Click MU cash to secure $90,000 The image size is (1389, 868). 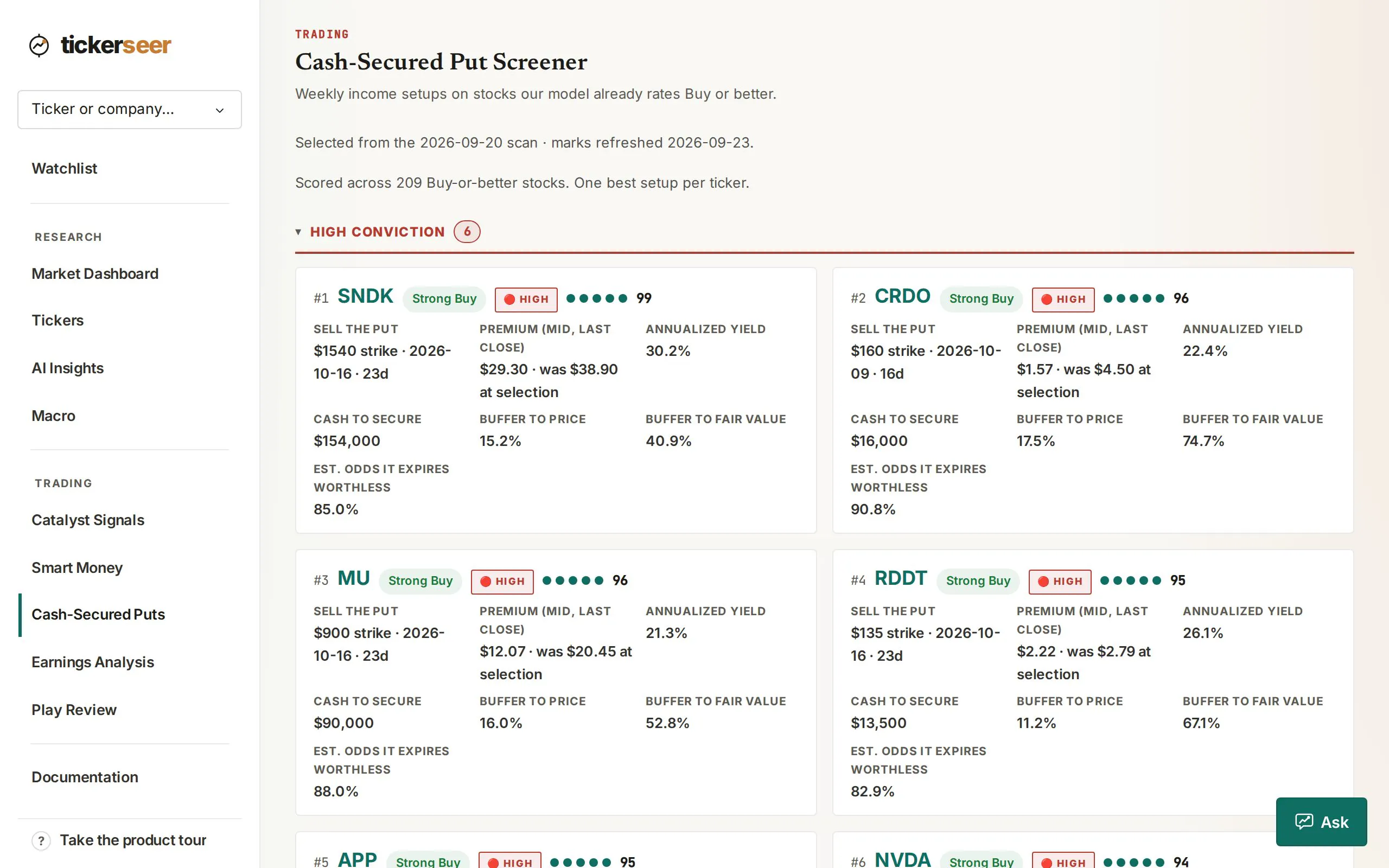[343, 723]
